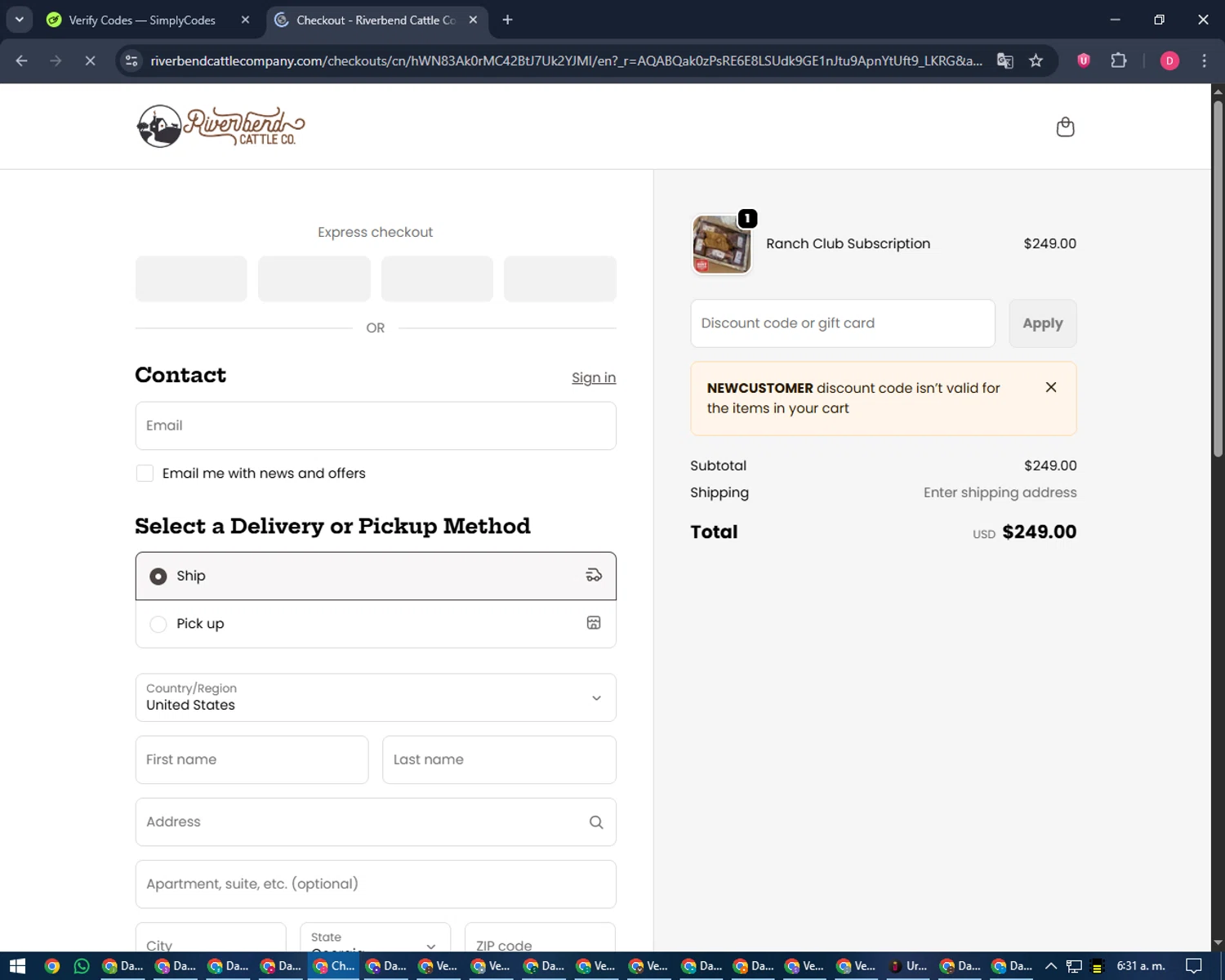View site information icon
This screenshot has height=980, width=1225.
[x=131, y=60]
